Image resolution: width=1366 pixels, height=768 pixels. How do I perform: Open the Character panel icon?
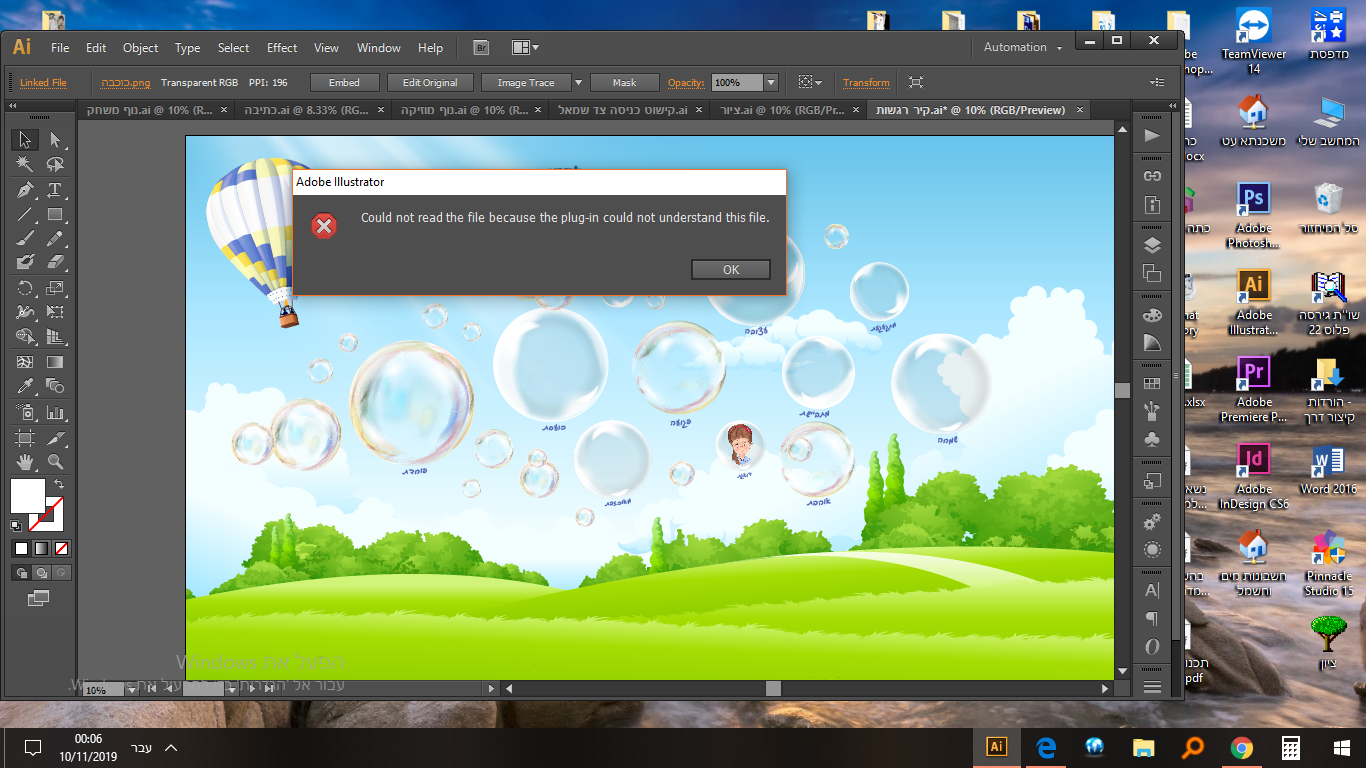pyautogui.click(x=1152, y=590)
